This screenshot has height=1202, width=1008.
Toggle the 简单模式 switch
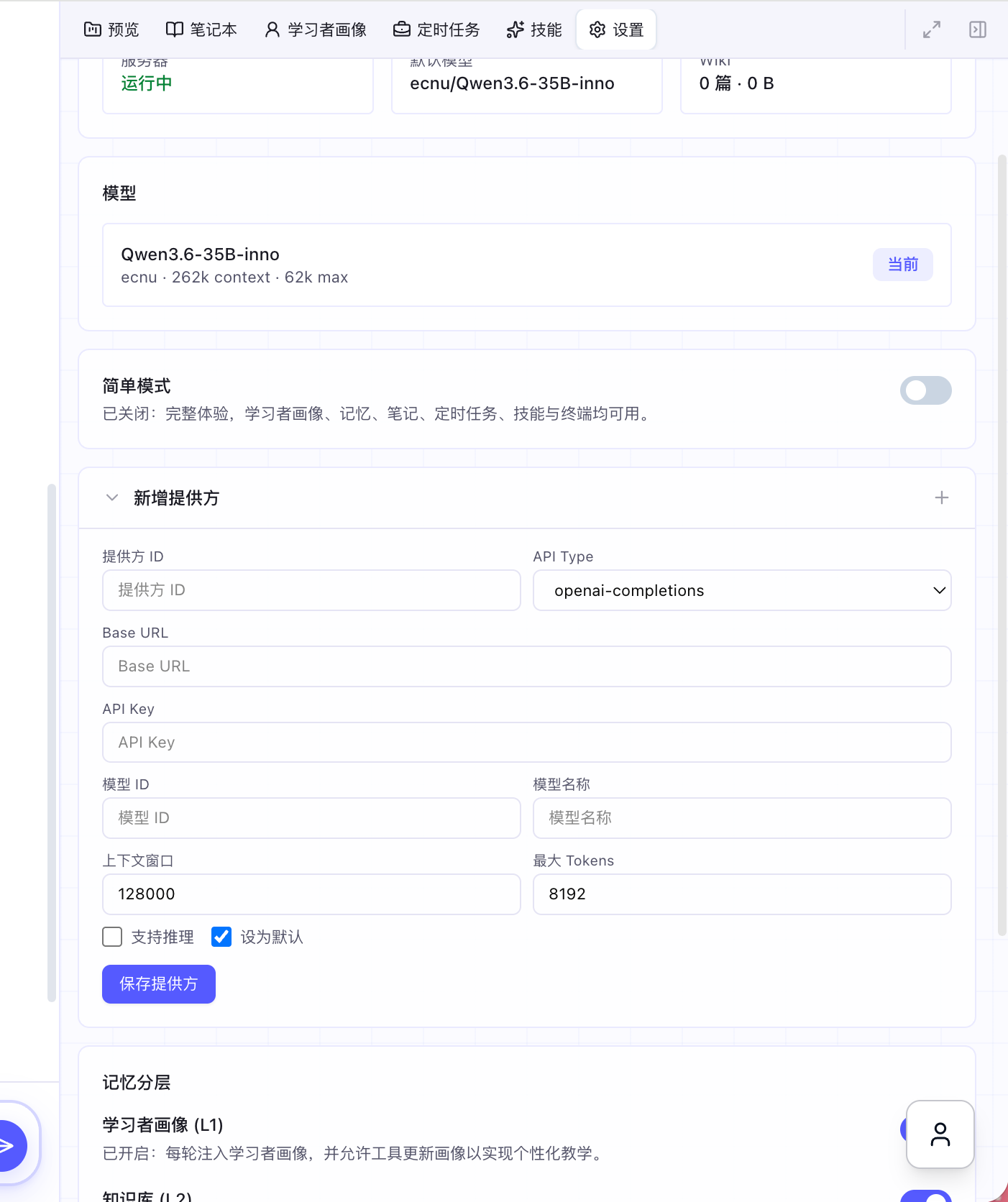pyautogui.click(x=926, y=390)
